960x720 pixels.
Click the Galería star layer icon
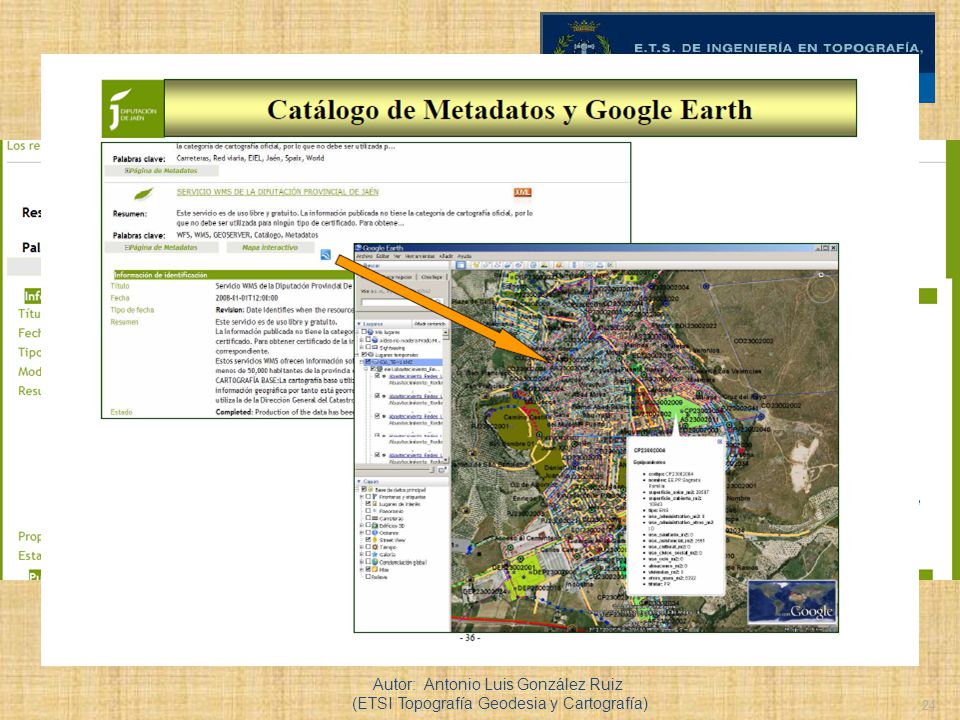pyautogui.click(x=375, y=554)
